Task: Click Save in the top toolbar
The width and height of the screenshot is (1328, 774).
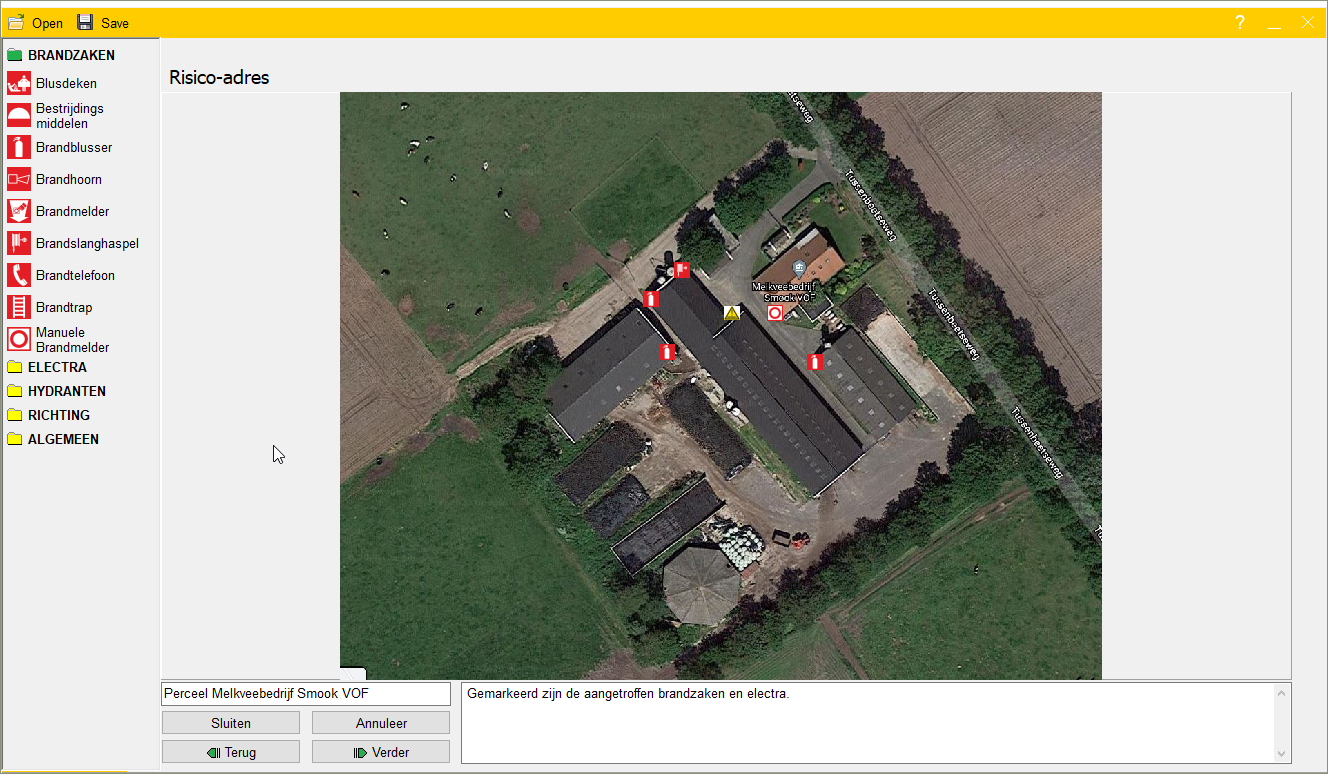Action: tap(103, 23)
